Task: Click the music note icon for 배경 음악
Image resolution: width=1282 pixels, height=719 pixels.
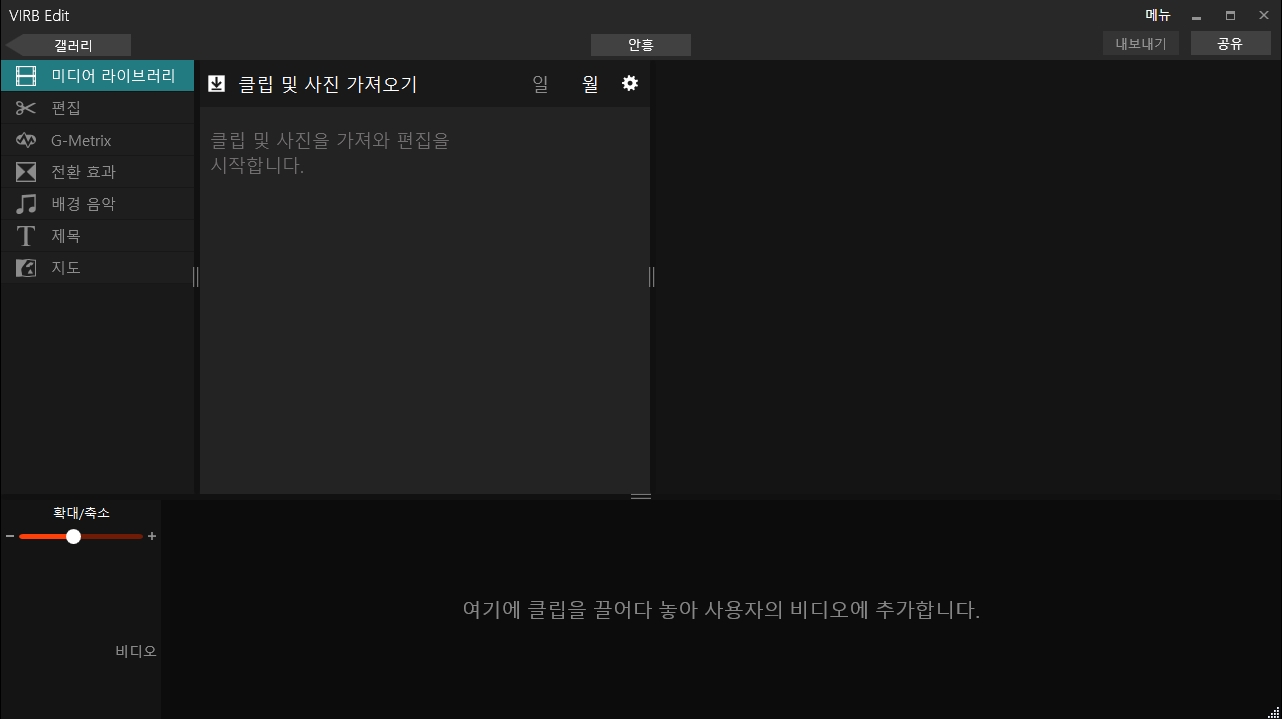Action: [26, 204]
